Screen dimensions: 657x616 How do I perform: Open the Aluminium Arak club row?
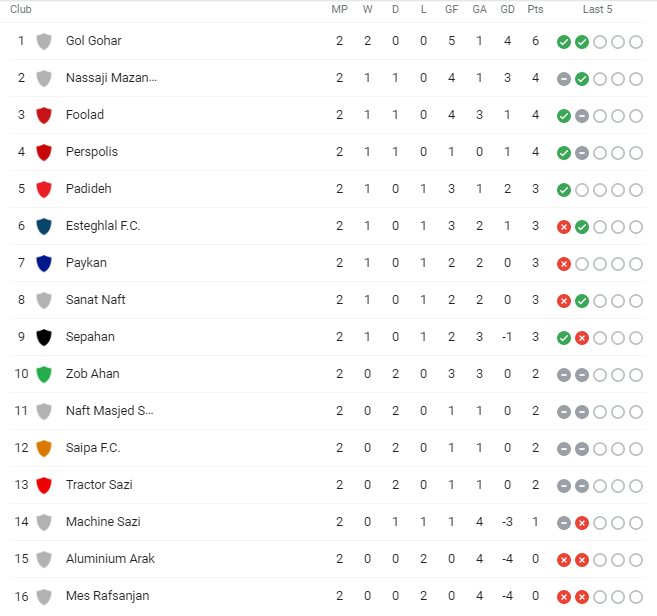pos(328,559)
